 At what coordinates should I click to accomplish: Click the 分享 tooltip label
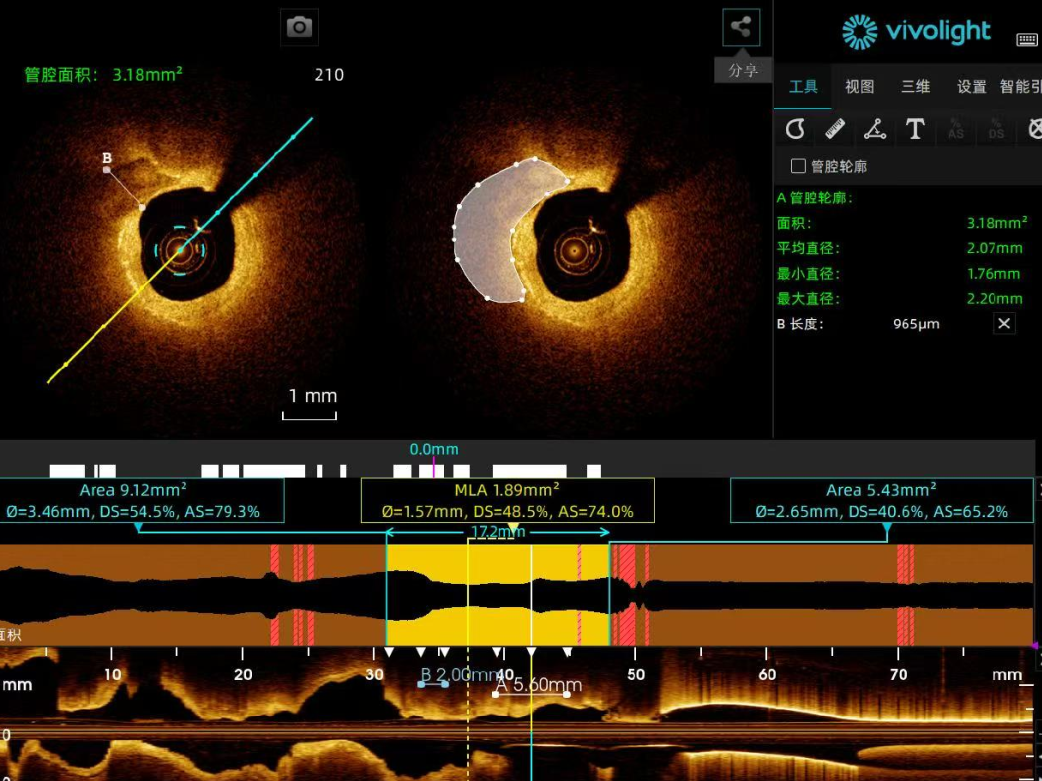coord(743,70)
